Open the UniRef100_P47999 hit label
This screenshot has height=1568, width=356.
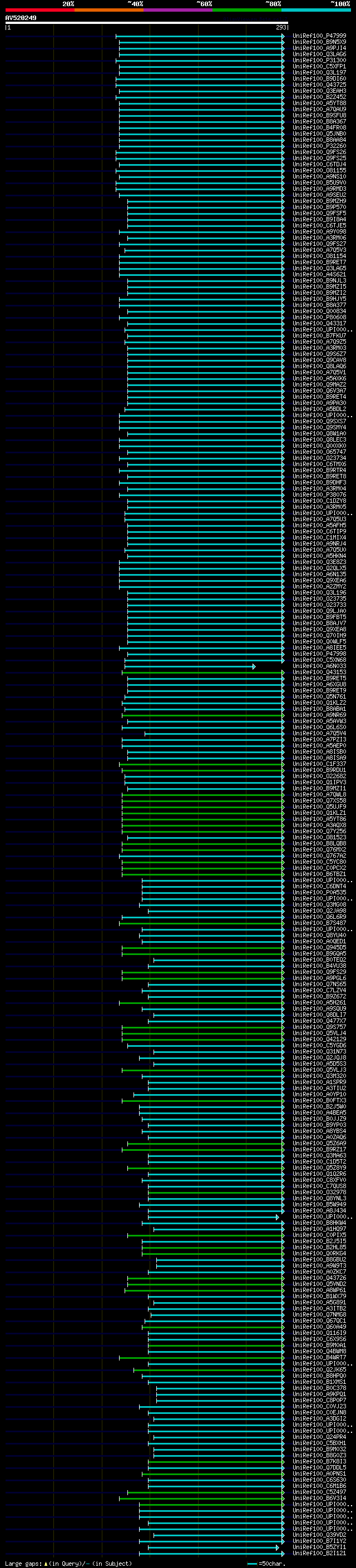pos(319,36)
